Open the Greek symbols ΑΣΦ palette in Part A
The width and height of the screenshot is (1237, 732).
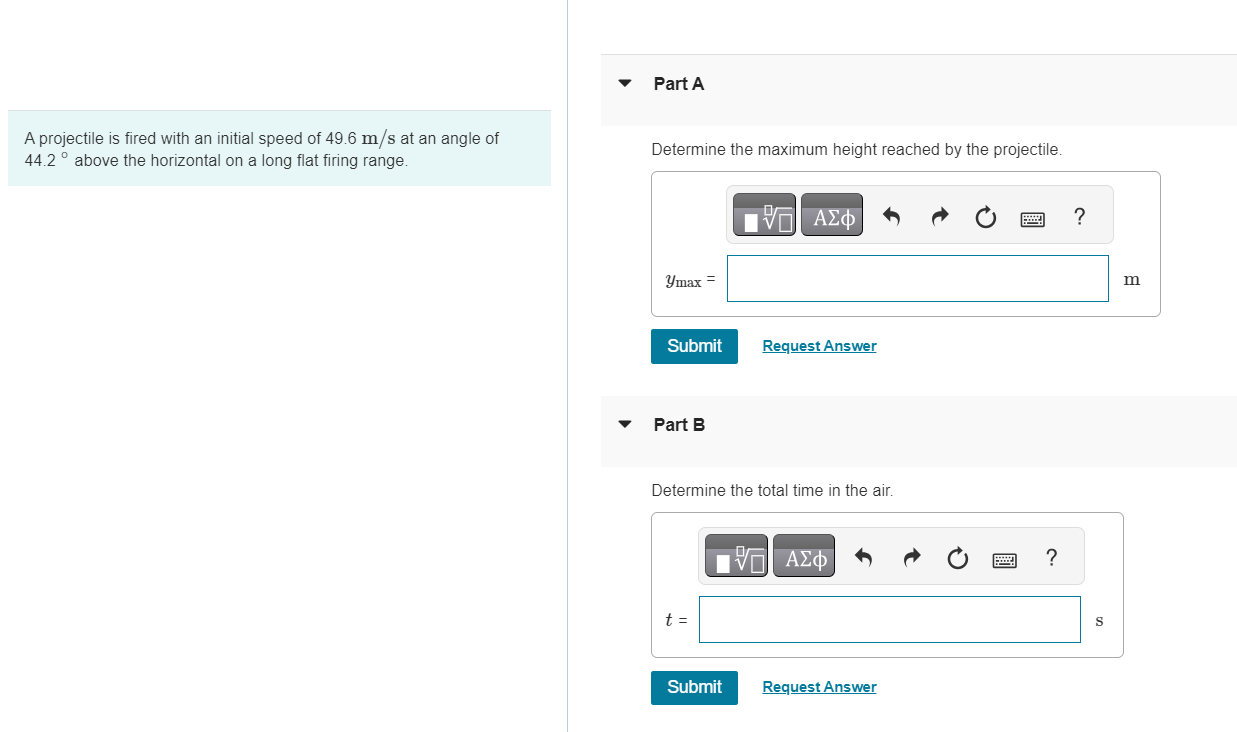(831, 214)
